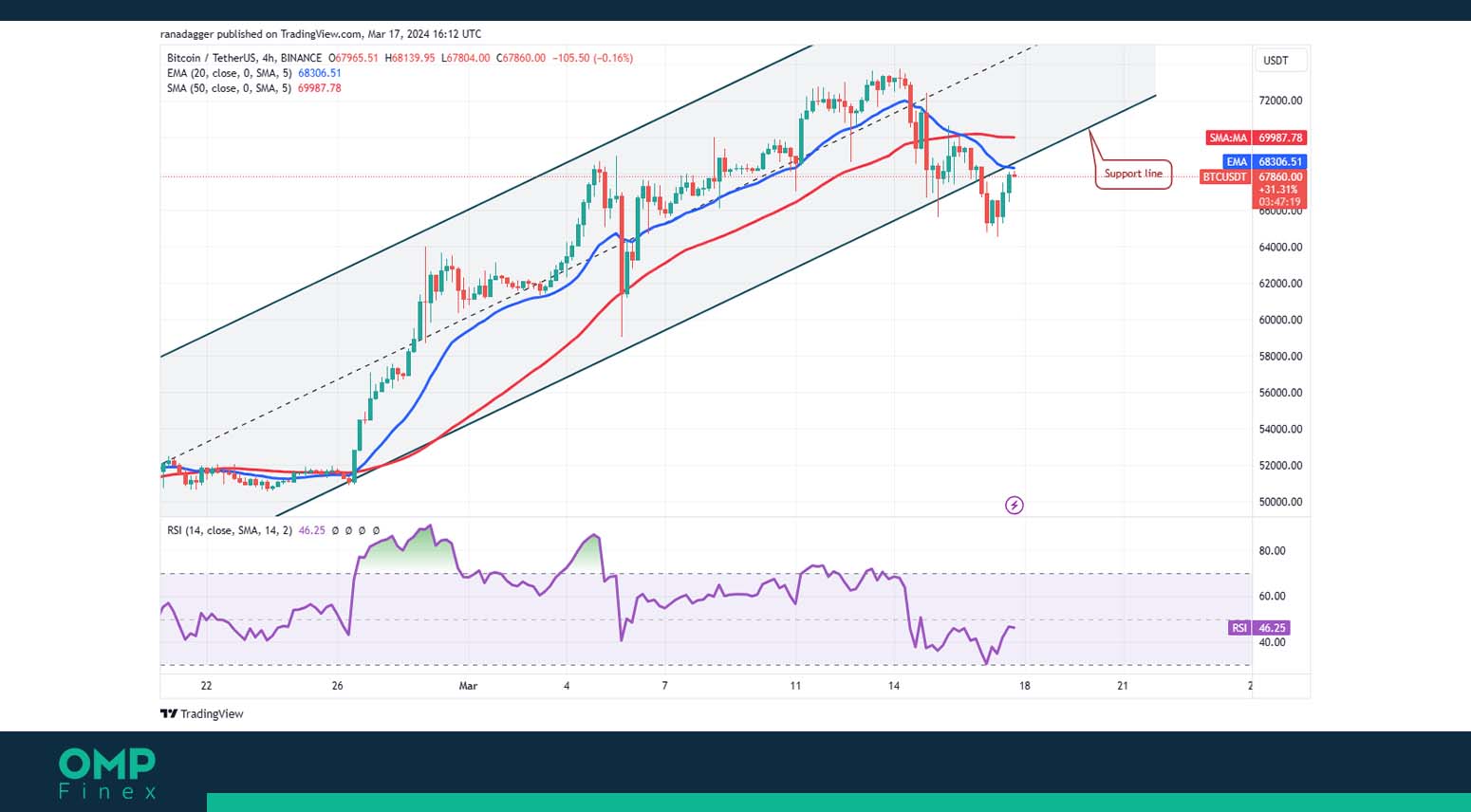
Task: Click the 40.00 level on the RSI axis
Action: (1272, 642)
